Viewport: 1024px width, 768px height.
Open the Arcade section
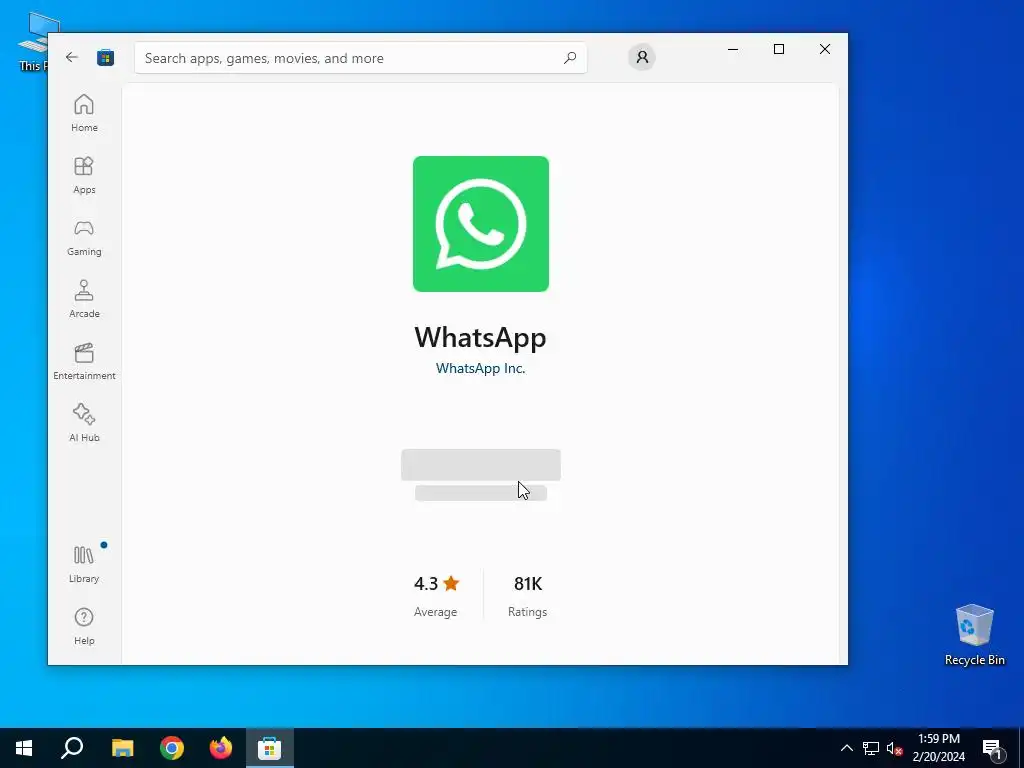coord(84,299)
